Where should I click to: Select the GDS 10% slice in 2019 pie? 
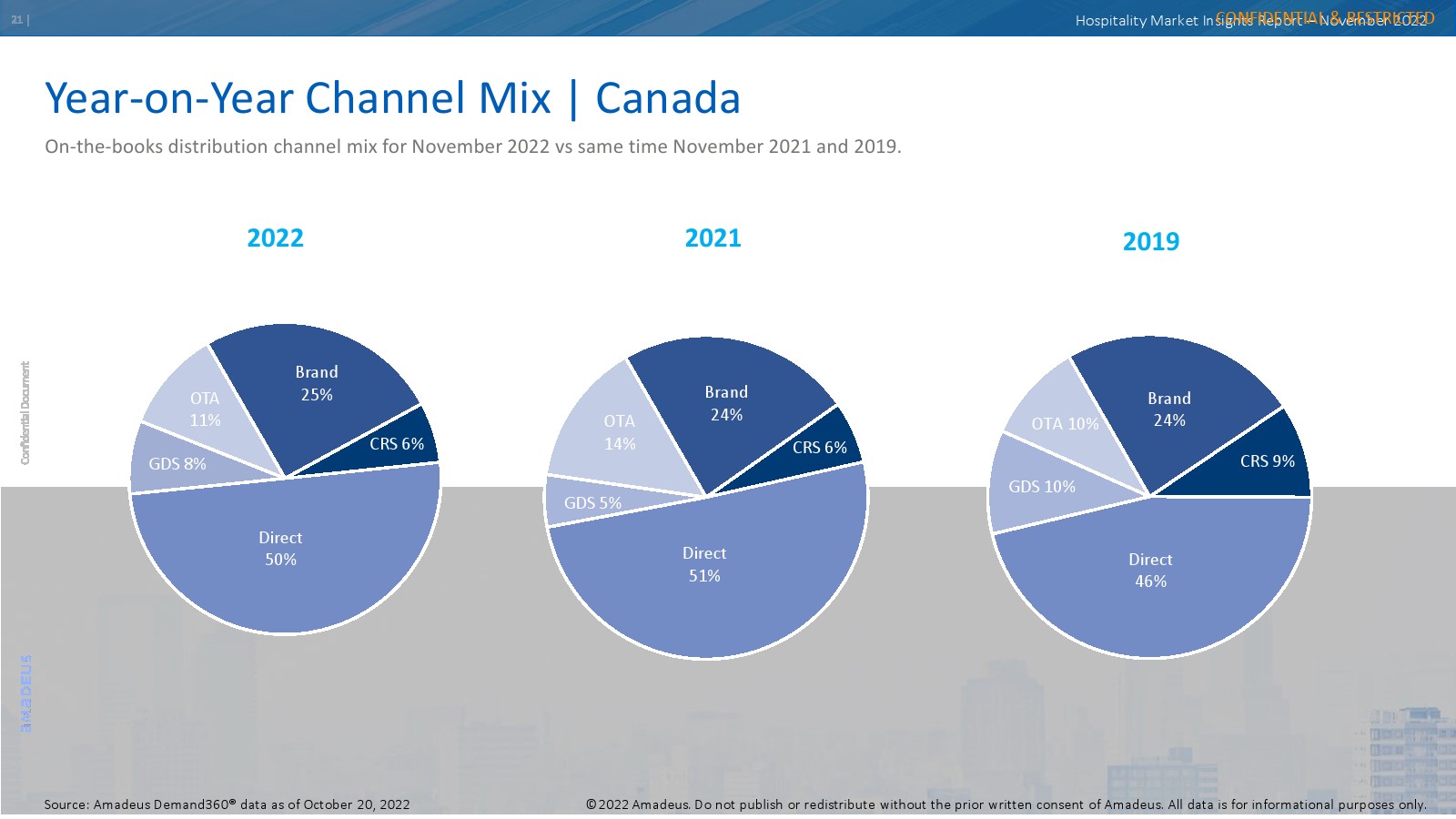(1042, 487)
